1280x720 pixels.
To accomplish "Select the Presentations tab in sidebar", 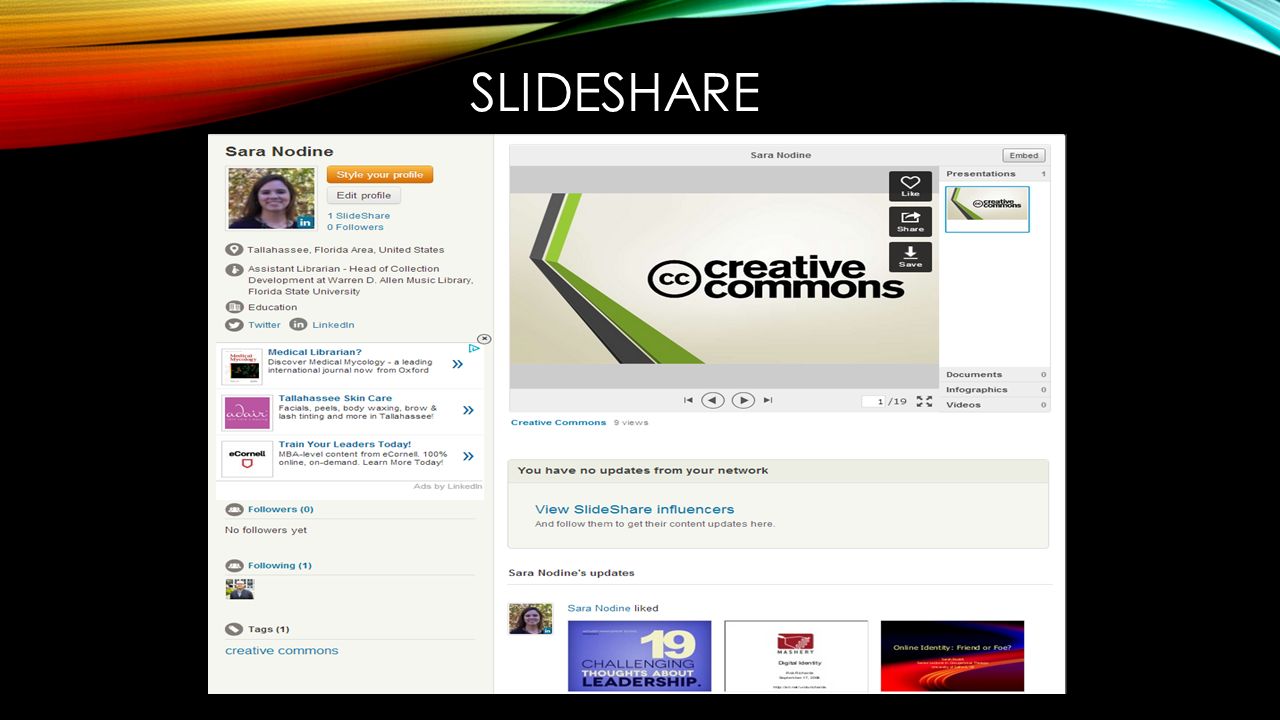I will click(996, 174).
